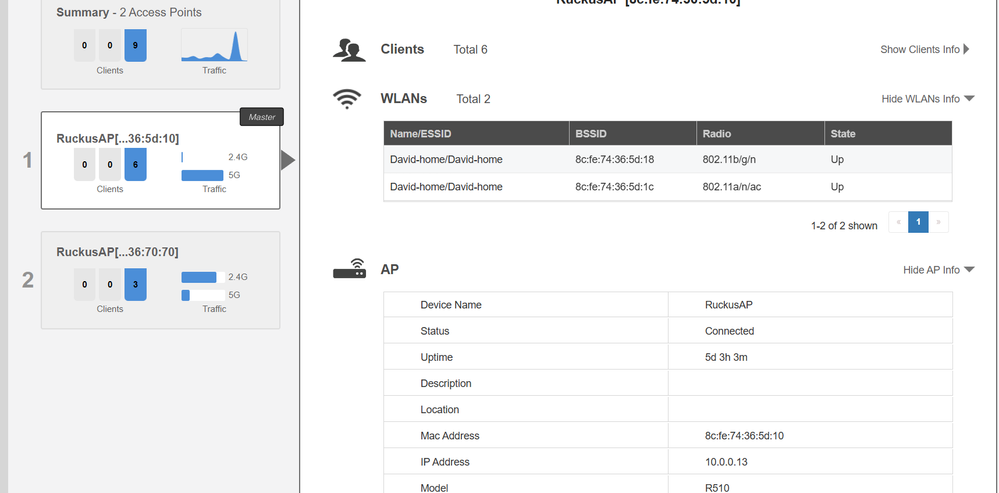Viewport: 999px width, 493px height.
Task: Select the RuckusAP[...36:70:70] access point card
Action: 160,252
